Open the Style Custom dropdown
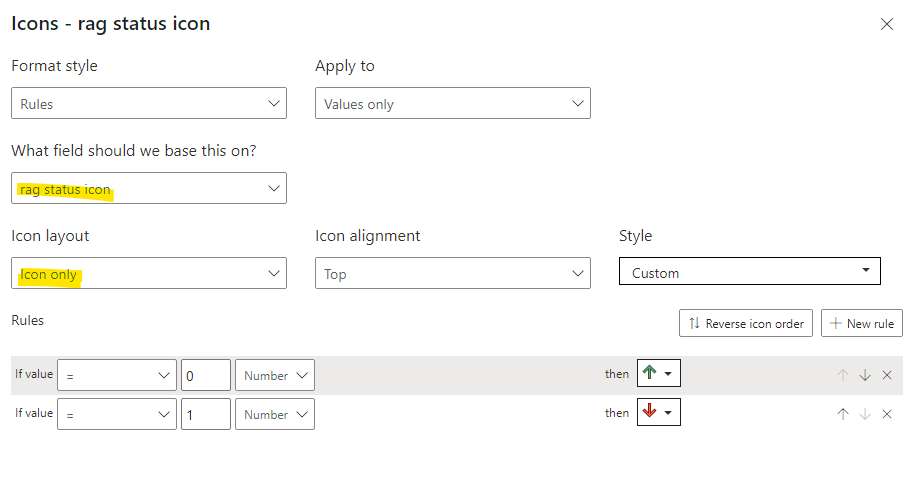Image resolution: width=921 pixels, height=485 pixels. (749, 271)
